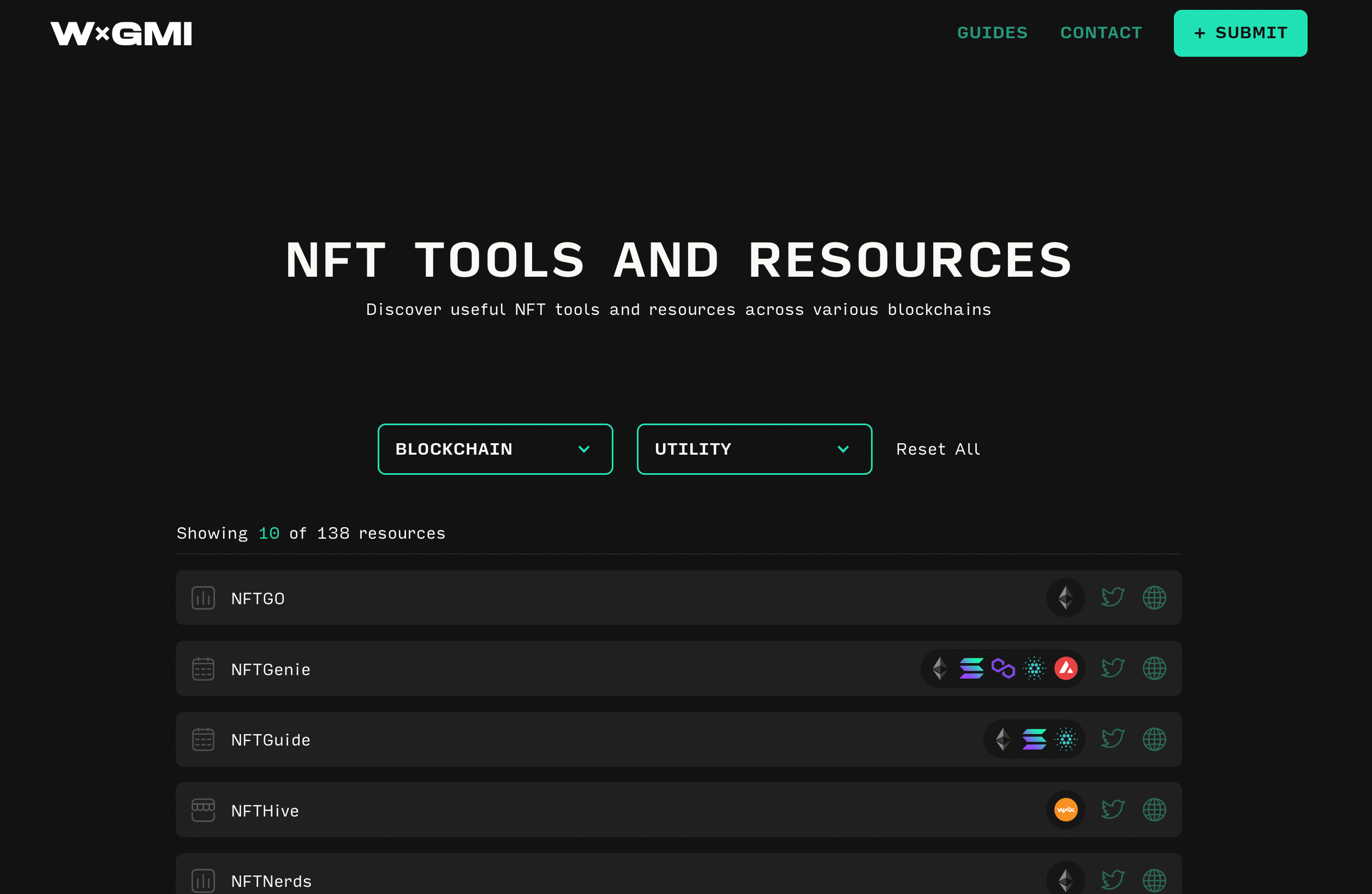Open the NFTGO website globe icon
The width and height of the screenshot is (1372, 894).
coord(1154,598)
